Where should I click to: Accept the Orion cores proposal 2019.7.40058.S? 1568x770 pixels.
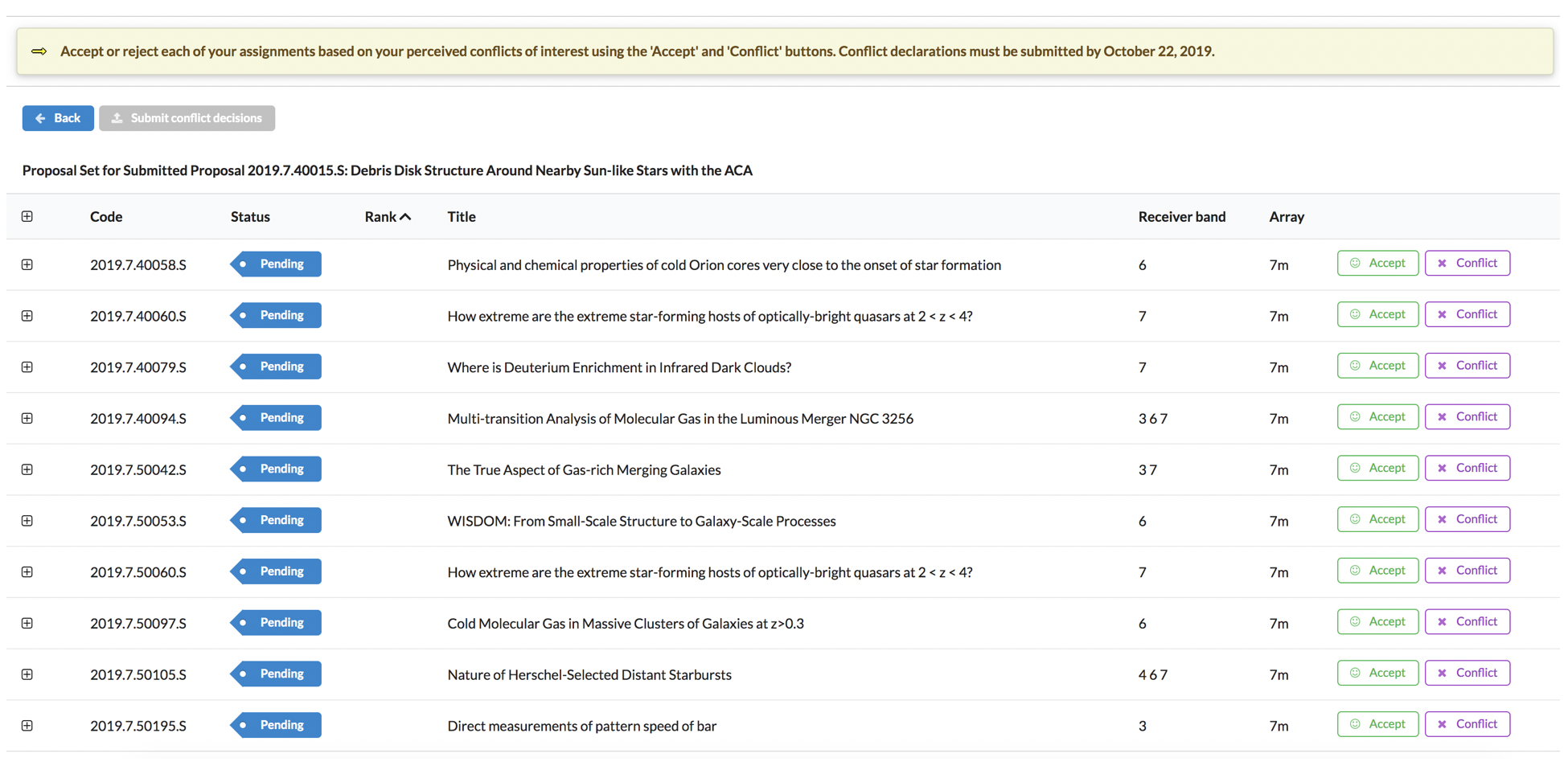[1377, 263]
